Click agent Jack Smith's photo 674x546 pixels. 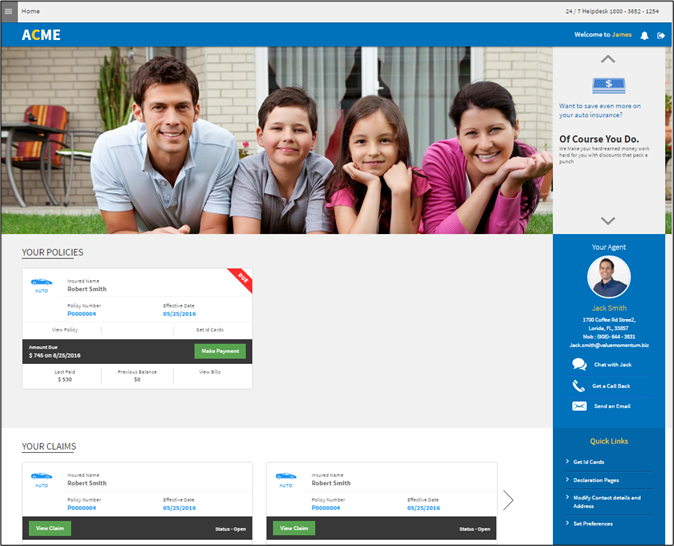pos(609,277)
